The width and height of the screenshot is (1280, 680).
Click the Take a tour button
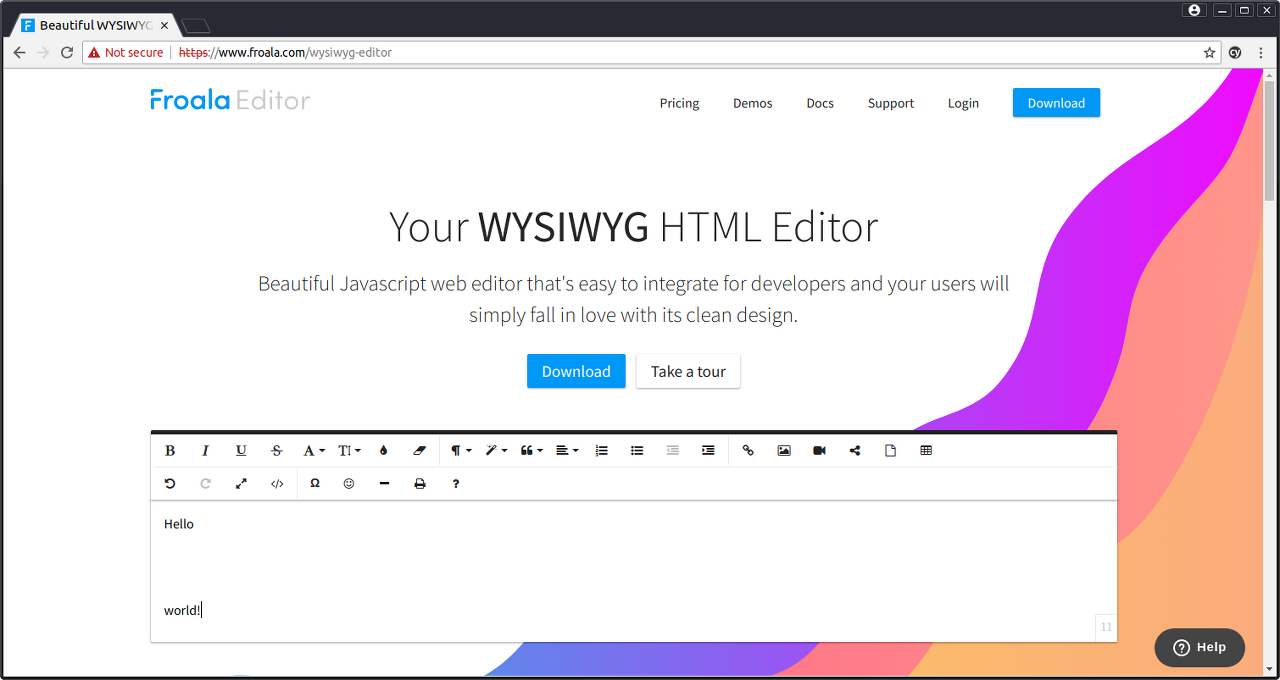688,371
